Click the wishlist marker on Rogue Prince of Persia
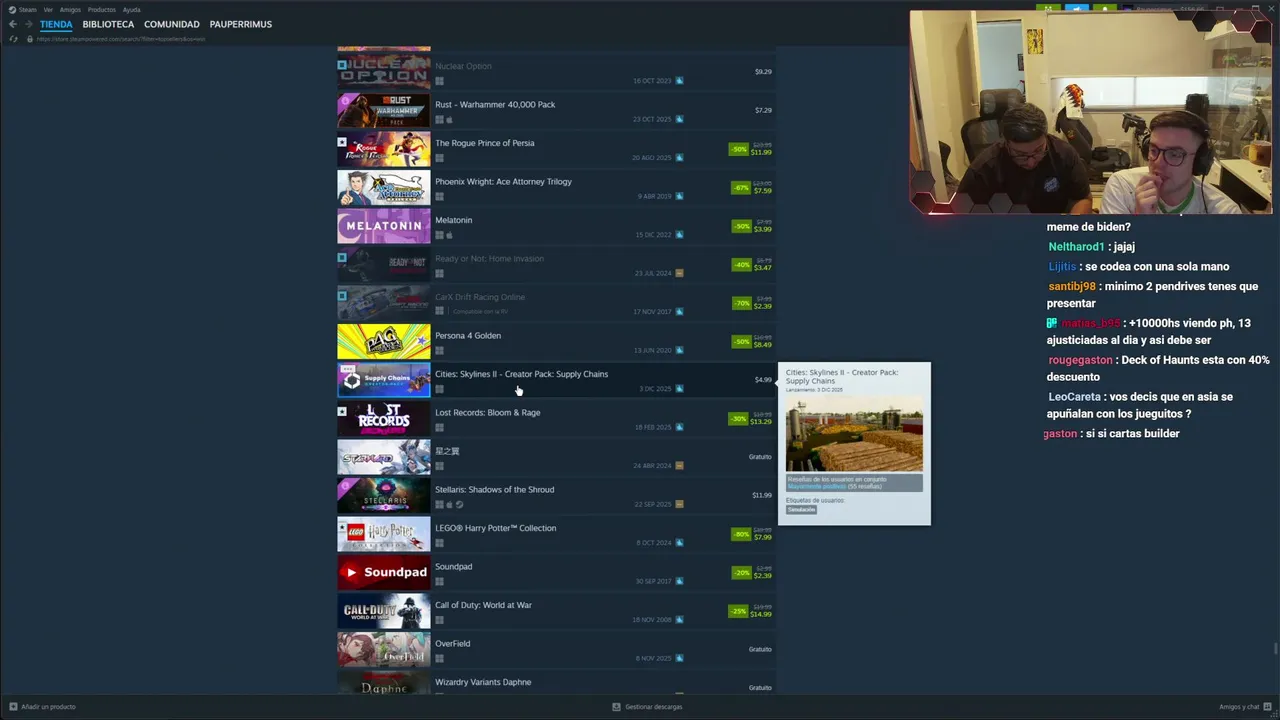 (x=342, y=143)
